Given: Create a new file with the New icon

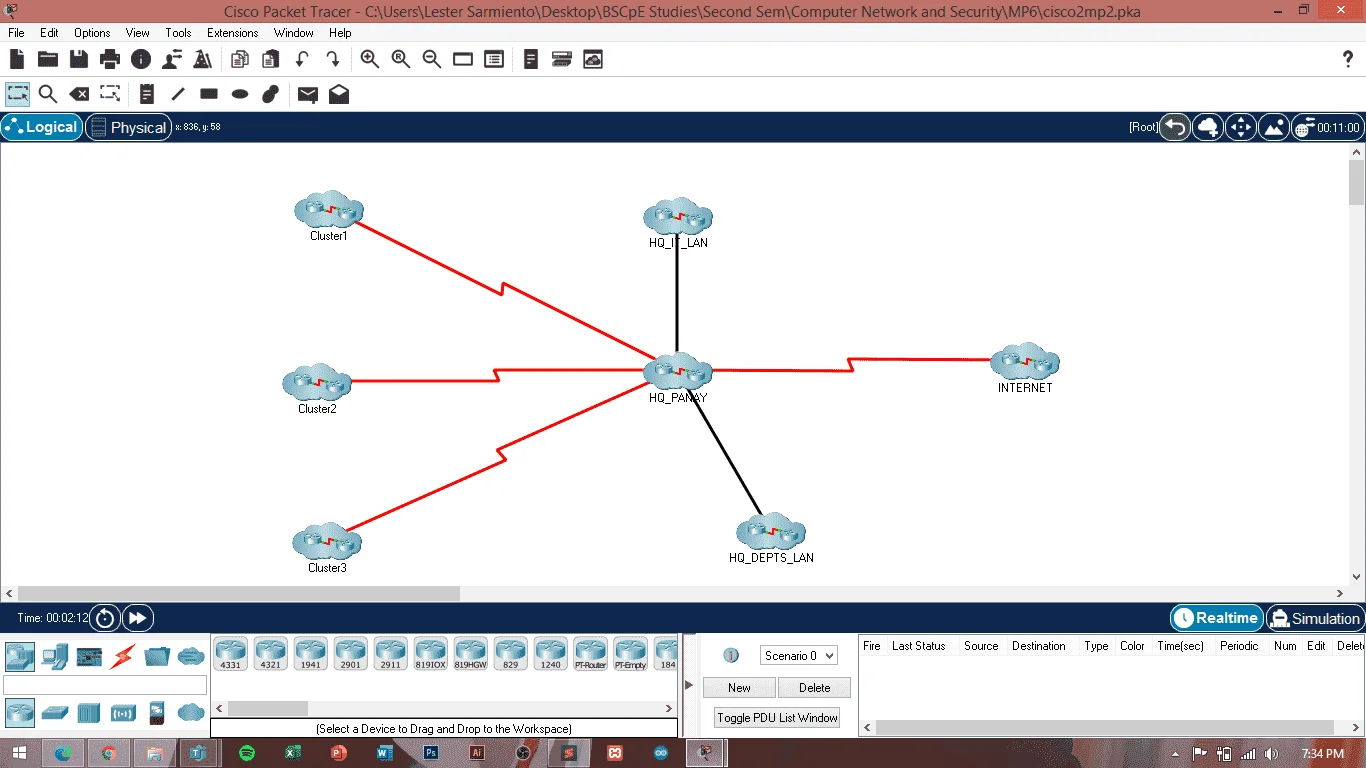Looking at the screenshot, I should click(x=17, y=60).
